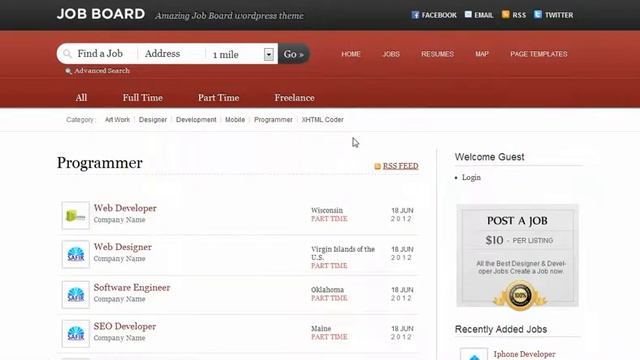The image size is (640, 360).
Task: Click the Post a Job banner
Action: [x=518, y=256]
